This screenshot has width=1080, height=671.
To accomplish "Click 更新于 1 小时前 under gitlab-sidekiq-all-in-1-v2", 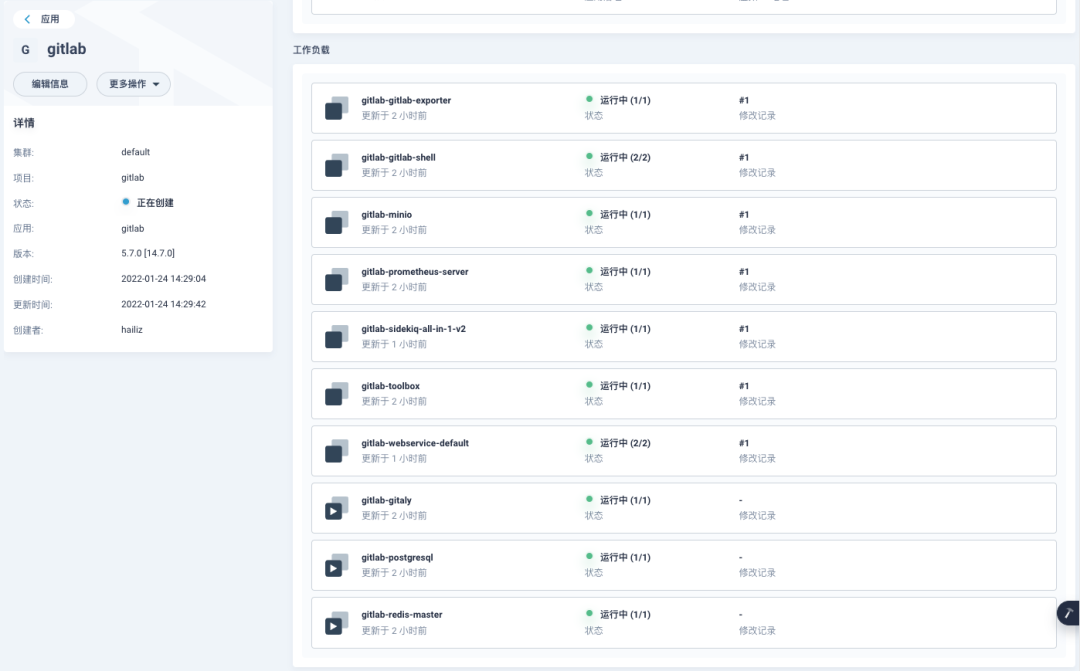I will pyautogui.click(x=394, y=344).
